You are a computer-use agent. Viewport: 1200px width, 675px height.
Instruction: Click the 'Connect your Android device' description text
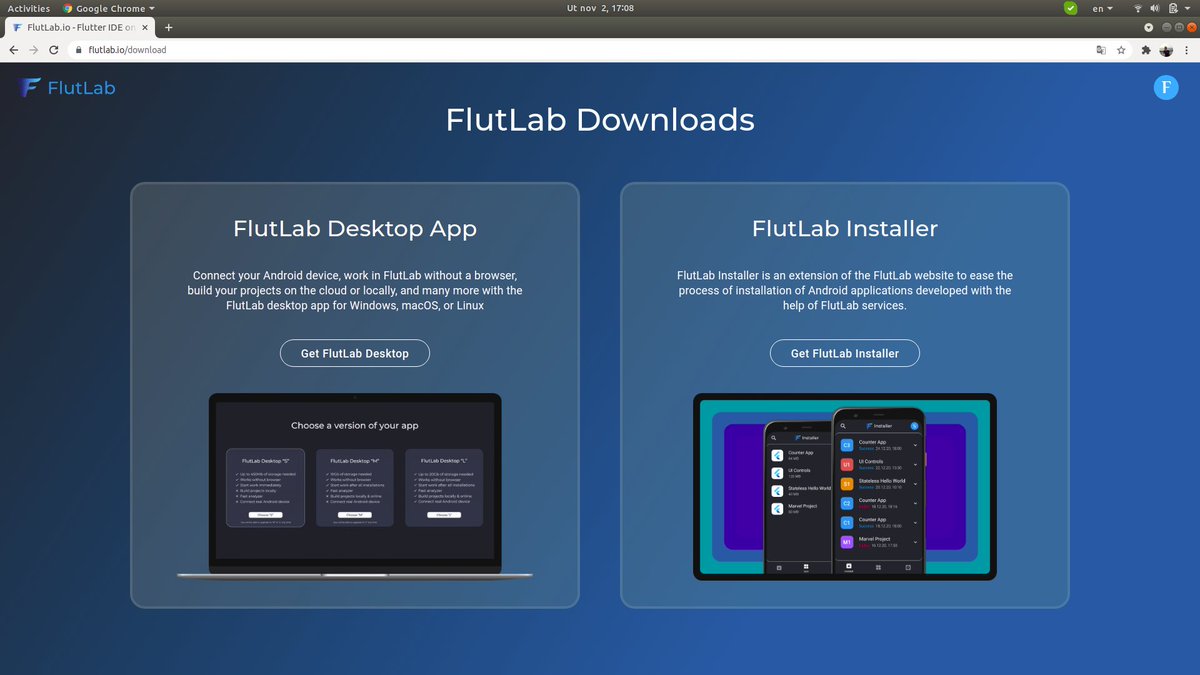(355, 290)
